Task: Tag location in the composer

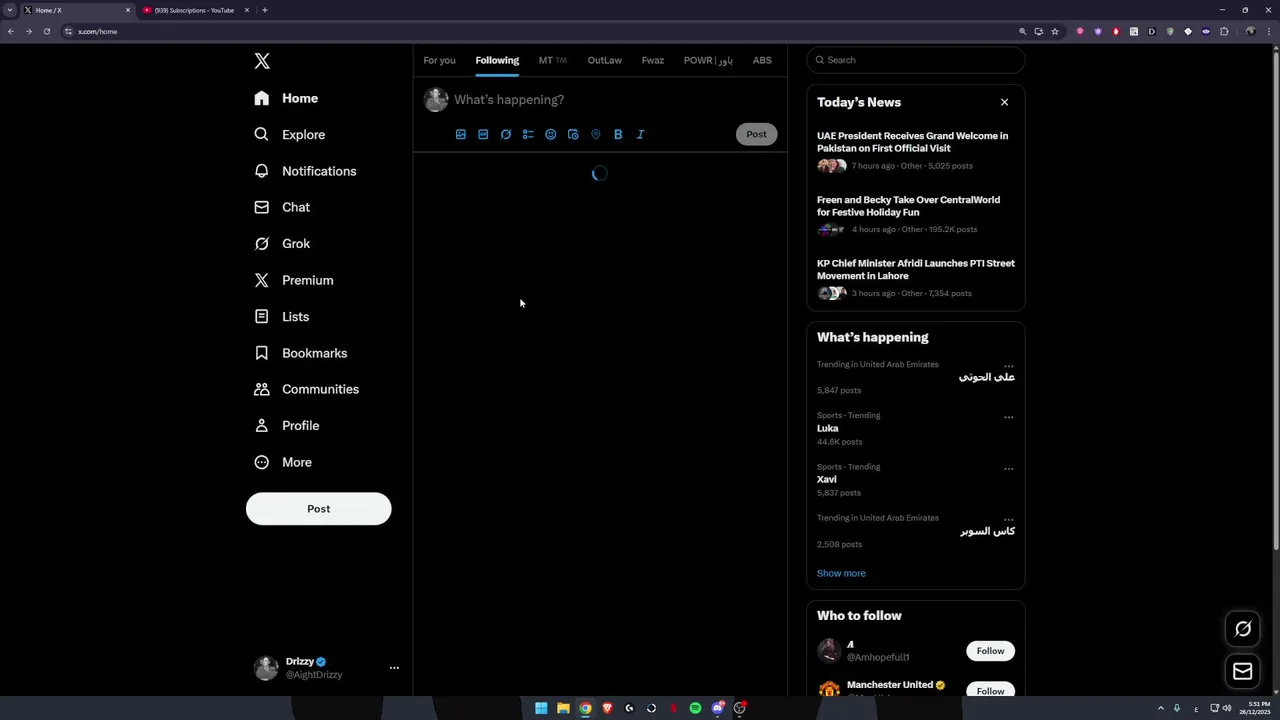Action: (x=595, y=134)
